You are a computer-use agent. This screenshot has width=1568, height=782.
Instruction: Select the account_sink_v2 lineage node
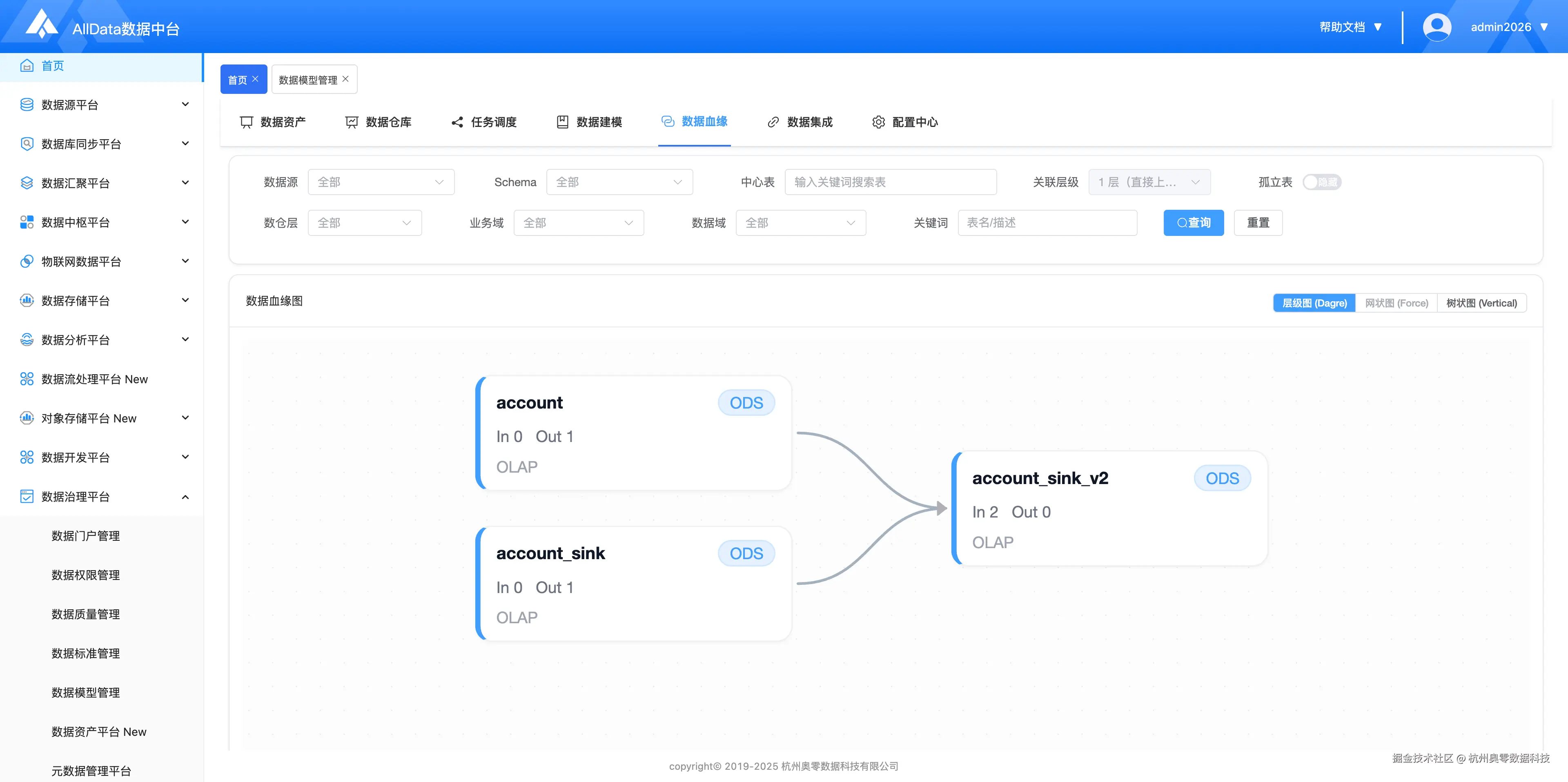click(x=1109, y=509)
